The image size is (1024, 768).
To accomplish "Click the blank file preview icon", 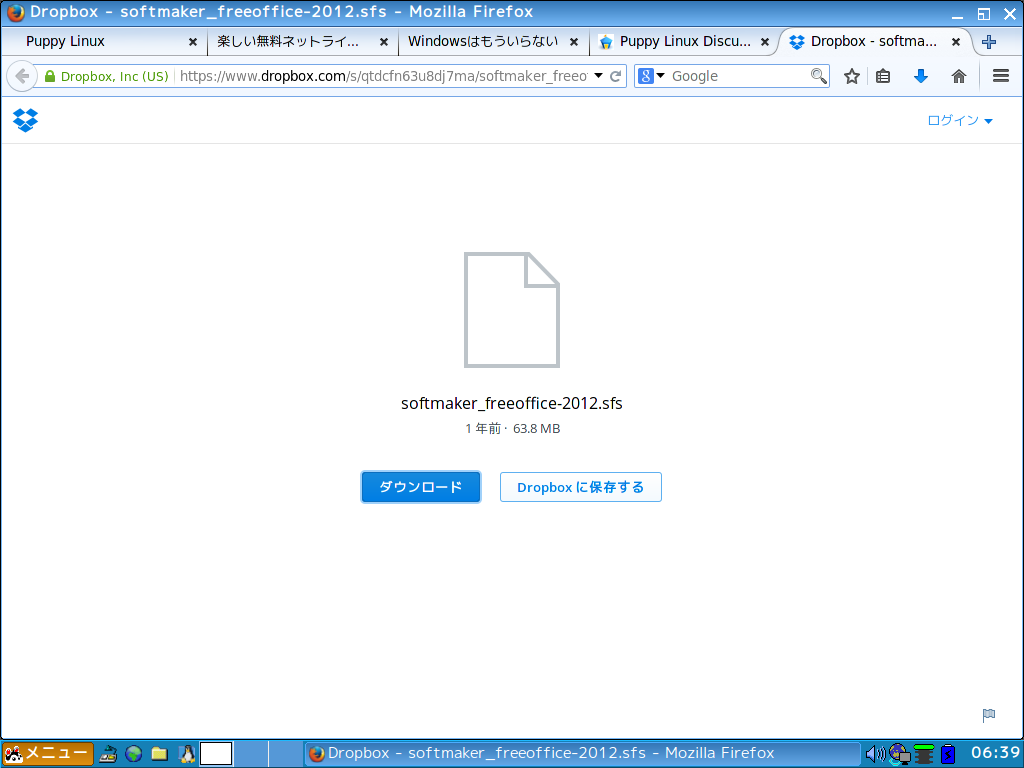I will coord(511,310).
